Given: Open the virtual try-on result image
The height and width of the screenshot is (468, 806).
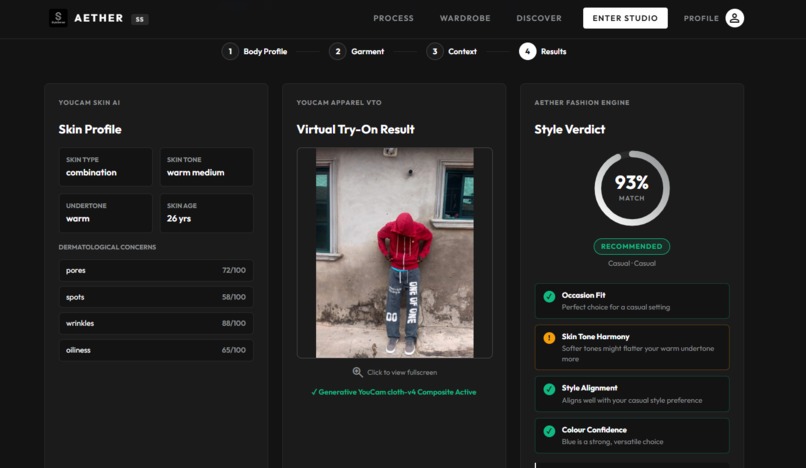Looking at the screenshot, I should tap(395, 253).
